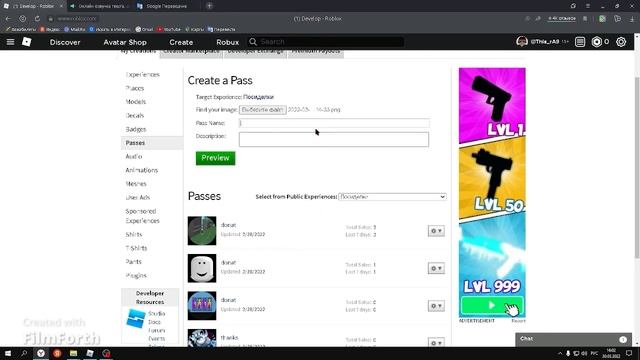Open Roblox Studio icon in taskbar
Image resolution: width=640 pixels, height=360 pixels.
click(x=90, y=353)
